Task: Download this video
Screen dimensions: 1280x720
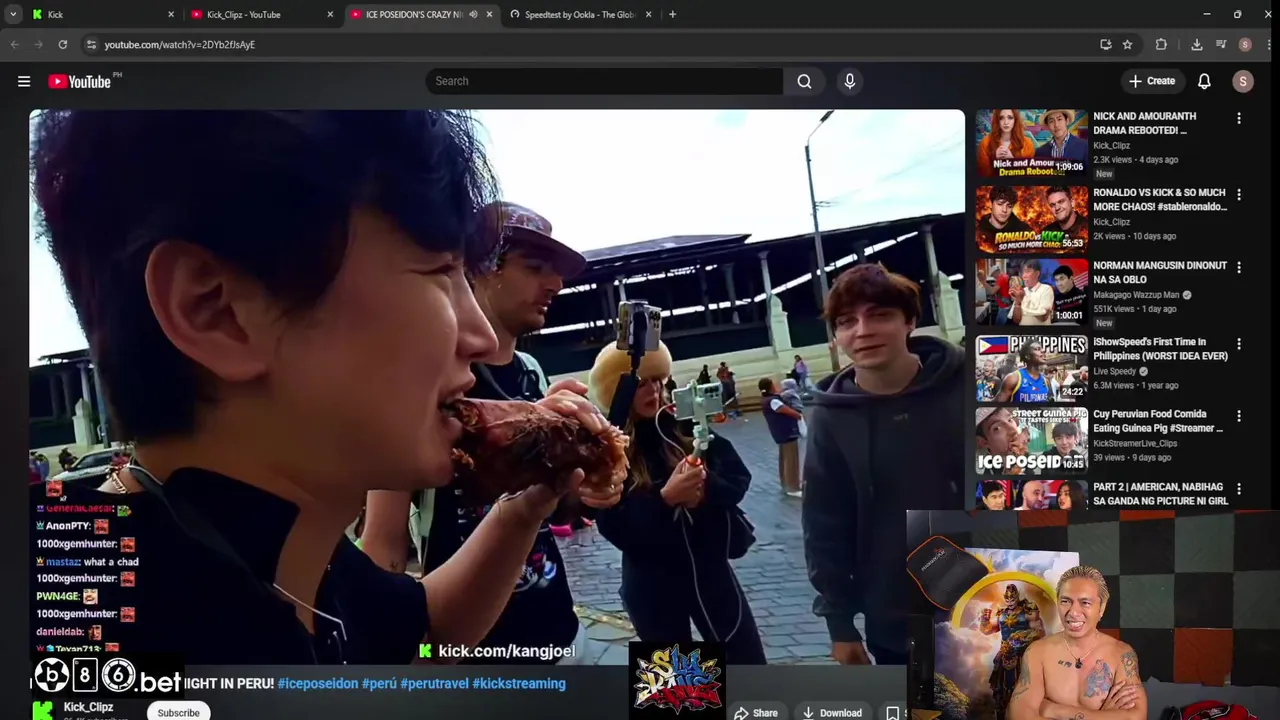Action: coord(832,713)
